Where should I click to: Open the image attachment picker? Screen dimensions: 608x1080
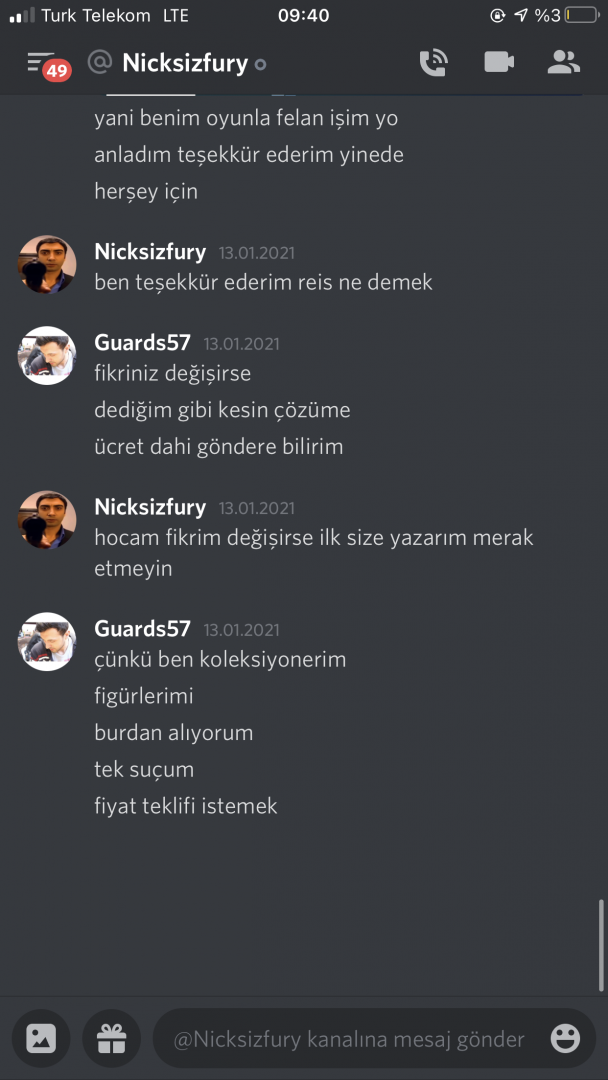tap(41, 1038)
